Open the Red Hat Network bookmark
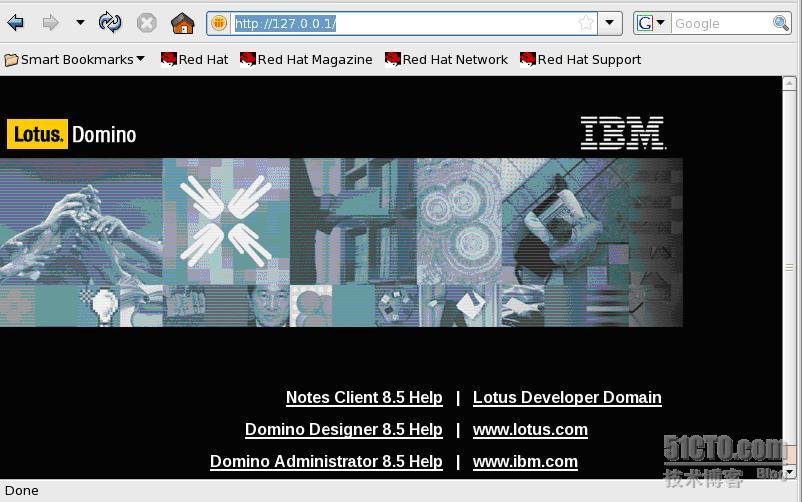 coord(447,59)
